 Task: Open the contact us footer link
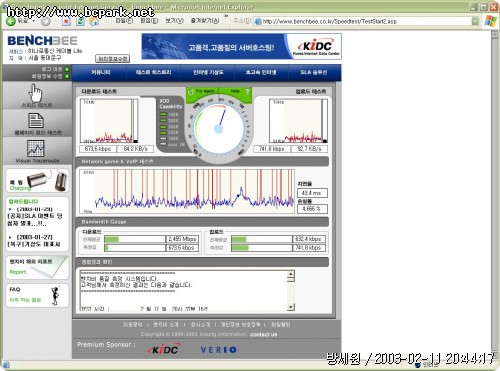pyautogui.click(x=263, y=334)
